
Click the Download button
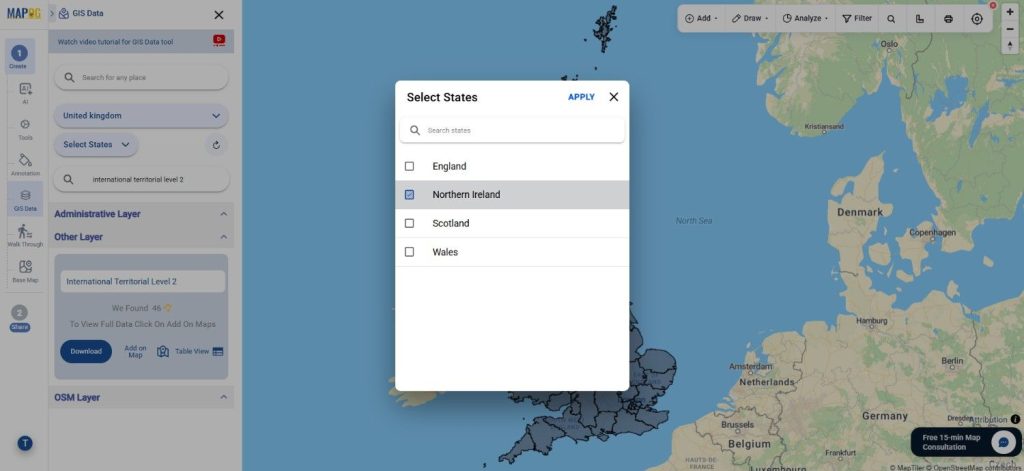(x=86, y=351)
